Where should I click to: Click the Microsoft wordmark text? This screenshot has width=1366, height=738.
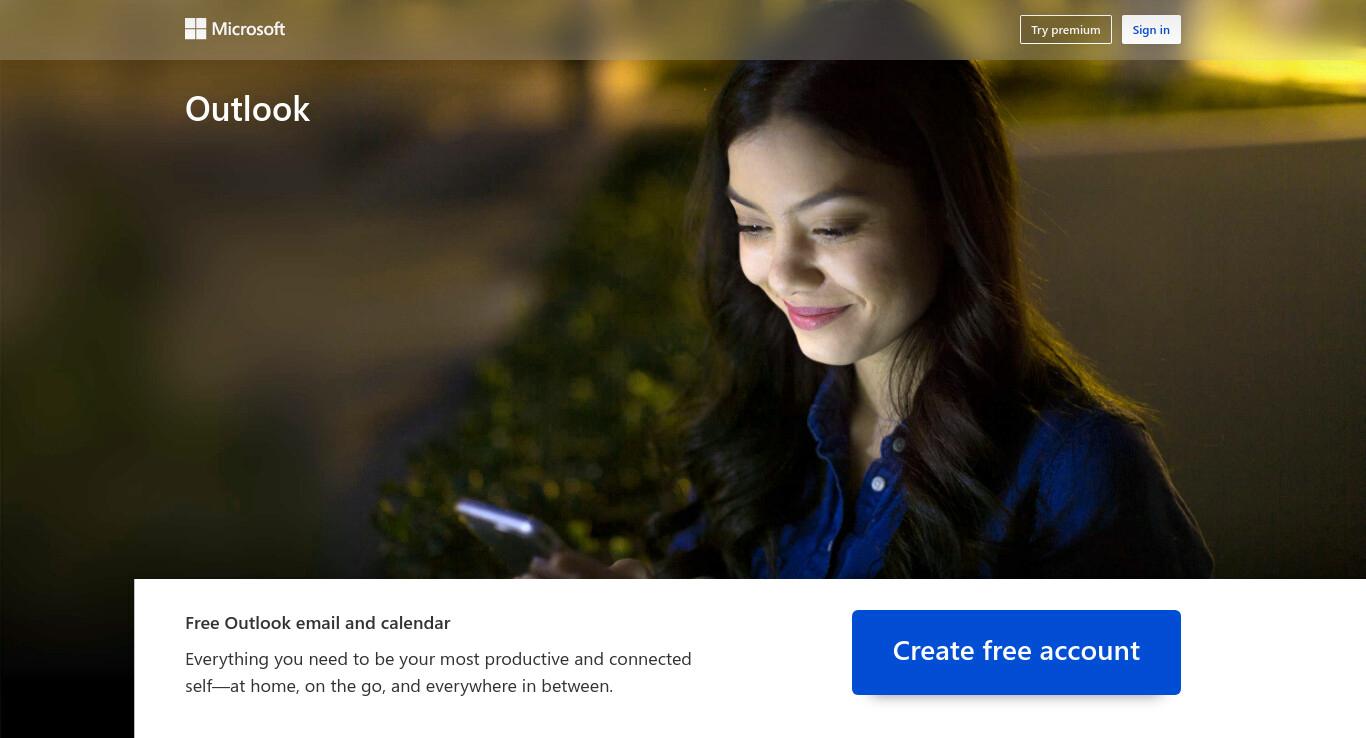(x=248, y=29)
